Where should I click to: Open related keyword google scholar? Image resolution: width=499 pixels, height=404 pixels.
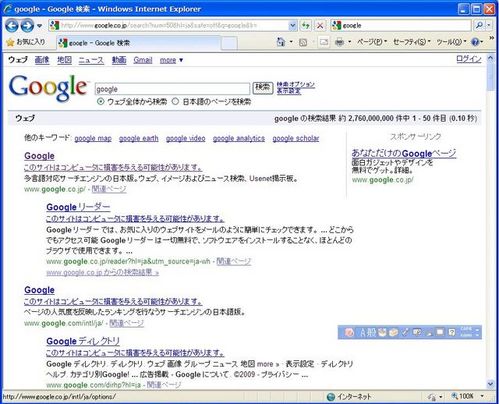point(296,138)
